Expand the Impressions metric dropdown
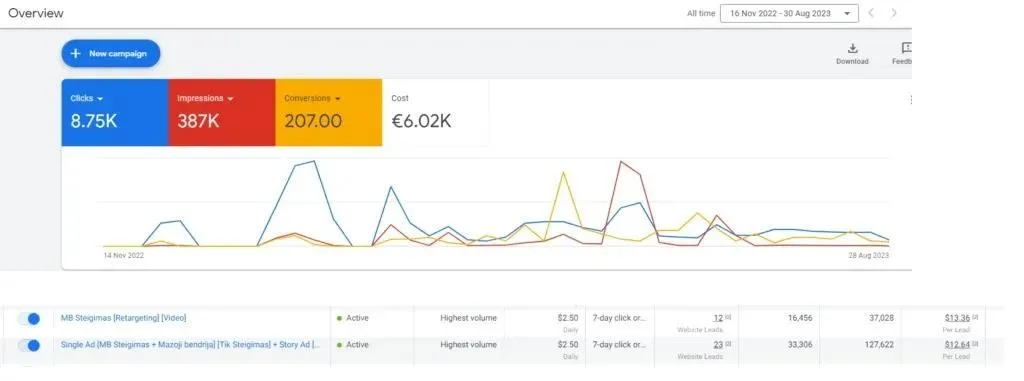This screenshot has width=1024, height=381. pos(230,99)
